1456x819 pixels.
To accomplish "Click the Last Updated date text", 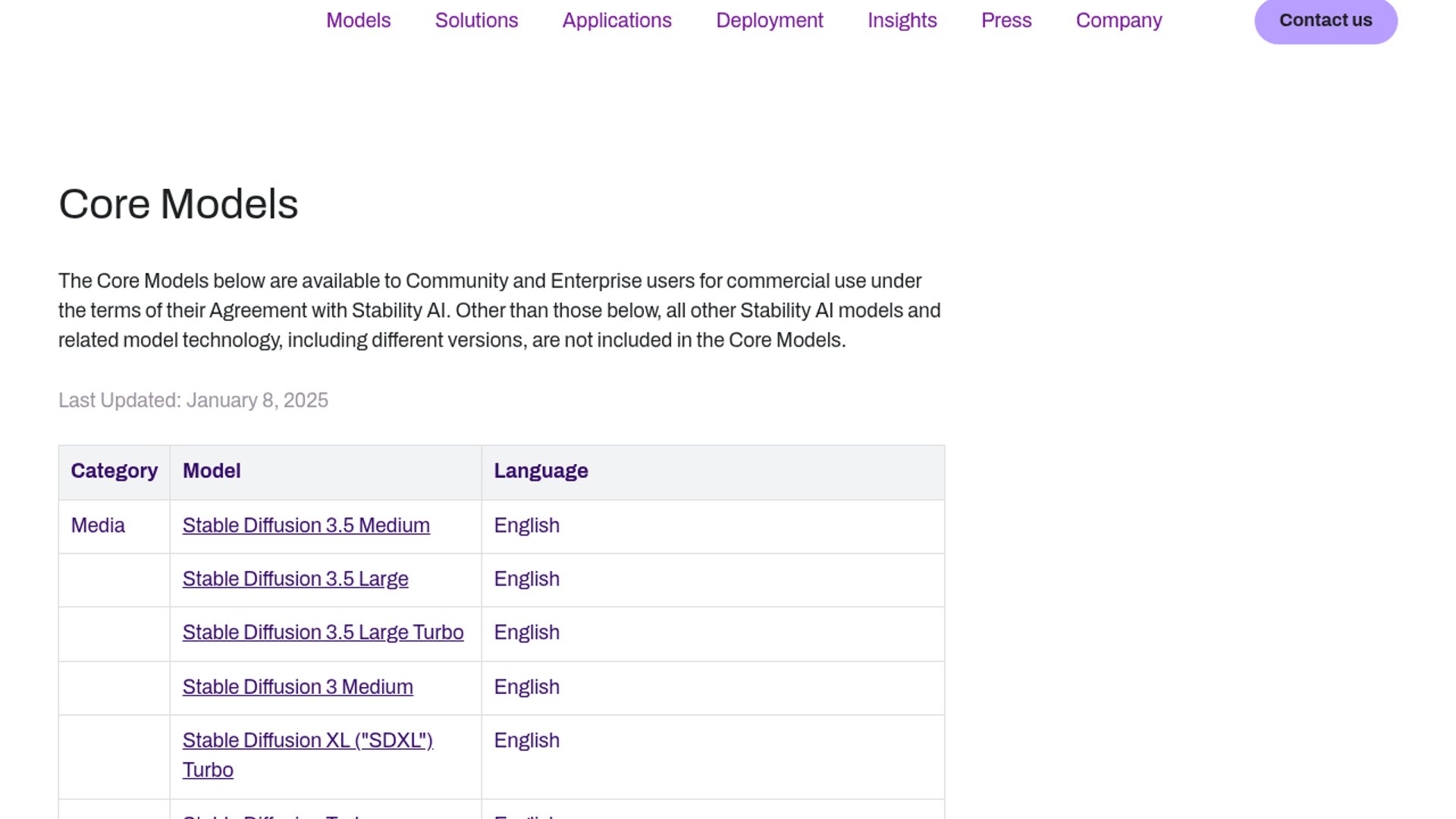I will pos(193,400).
